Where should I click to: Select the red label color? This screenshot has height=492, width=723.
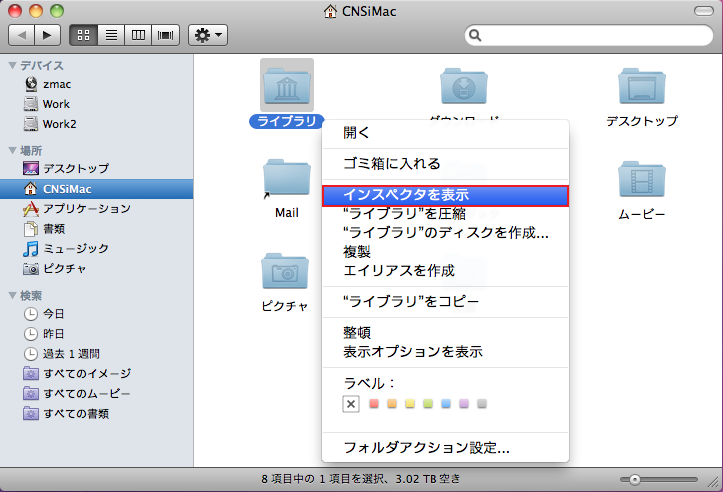point(375,404)
